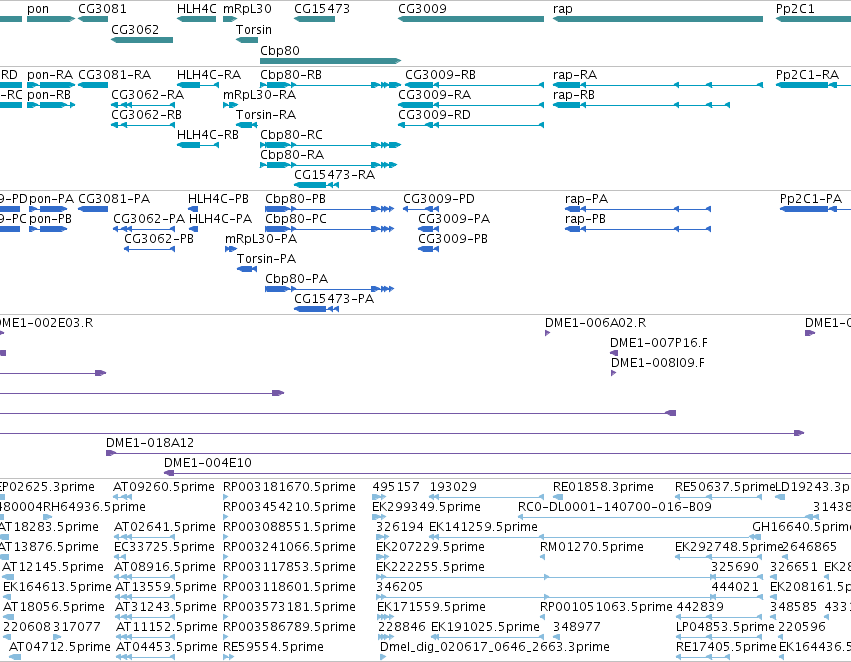The height and width of the screenshot is (662, 851).
Task: Click the Dmel_dig_020617_0646_2663.3prime label
Action: point(494,646)
